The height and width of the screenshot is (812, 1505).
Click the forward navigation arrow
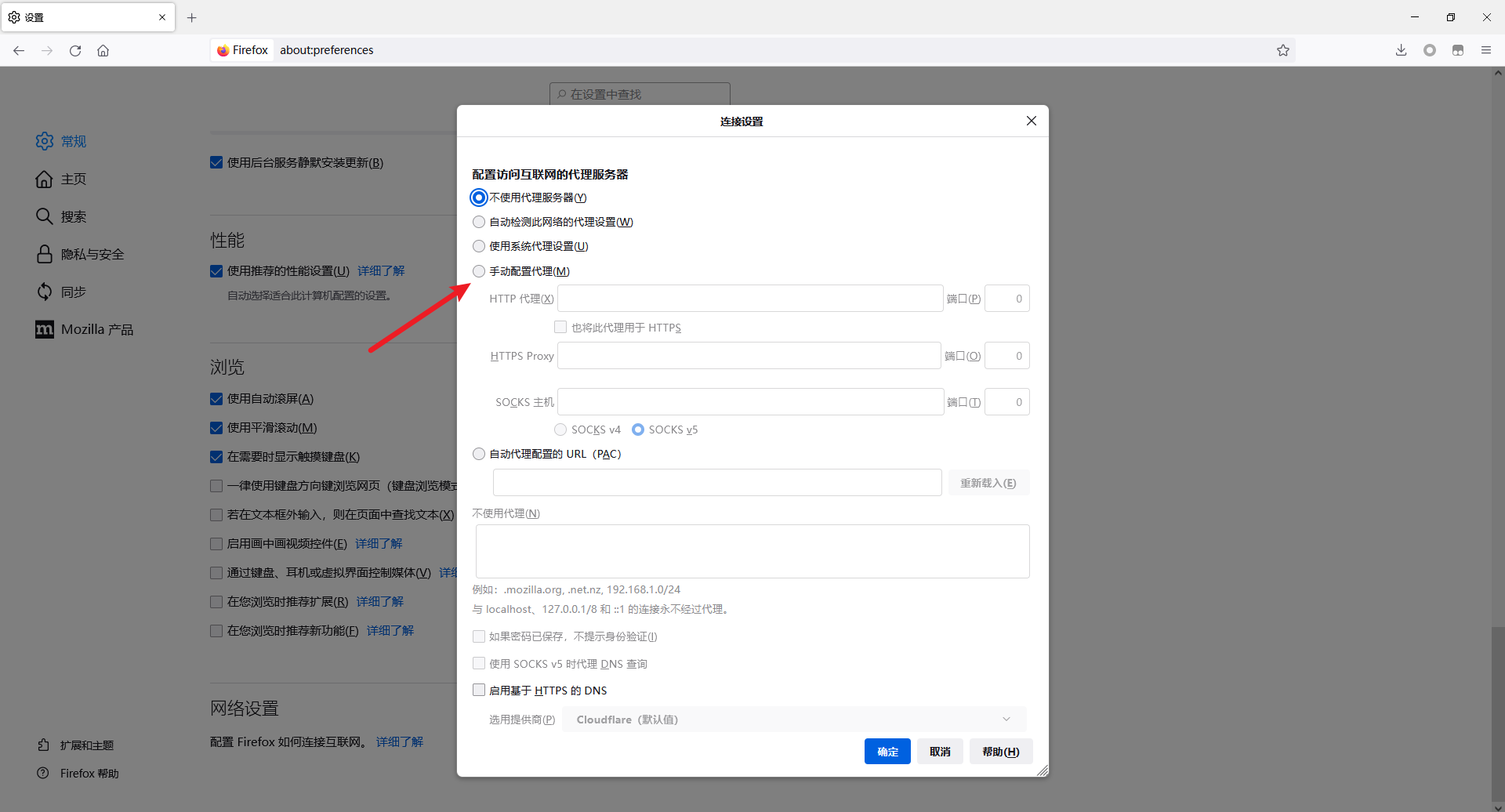tap(47, 50)
